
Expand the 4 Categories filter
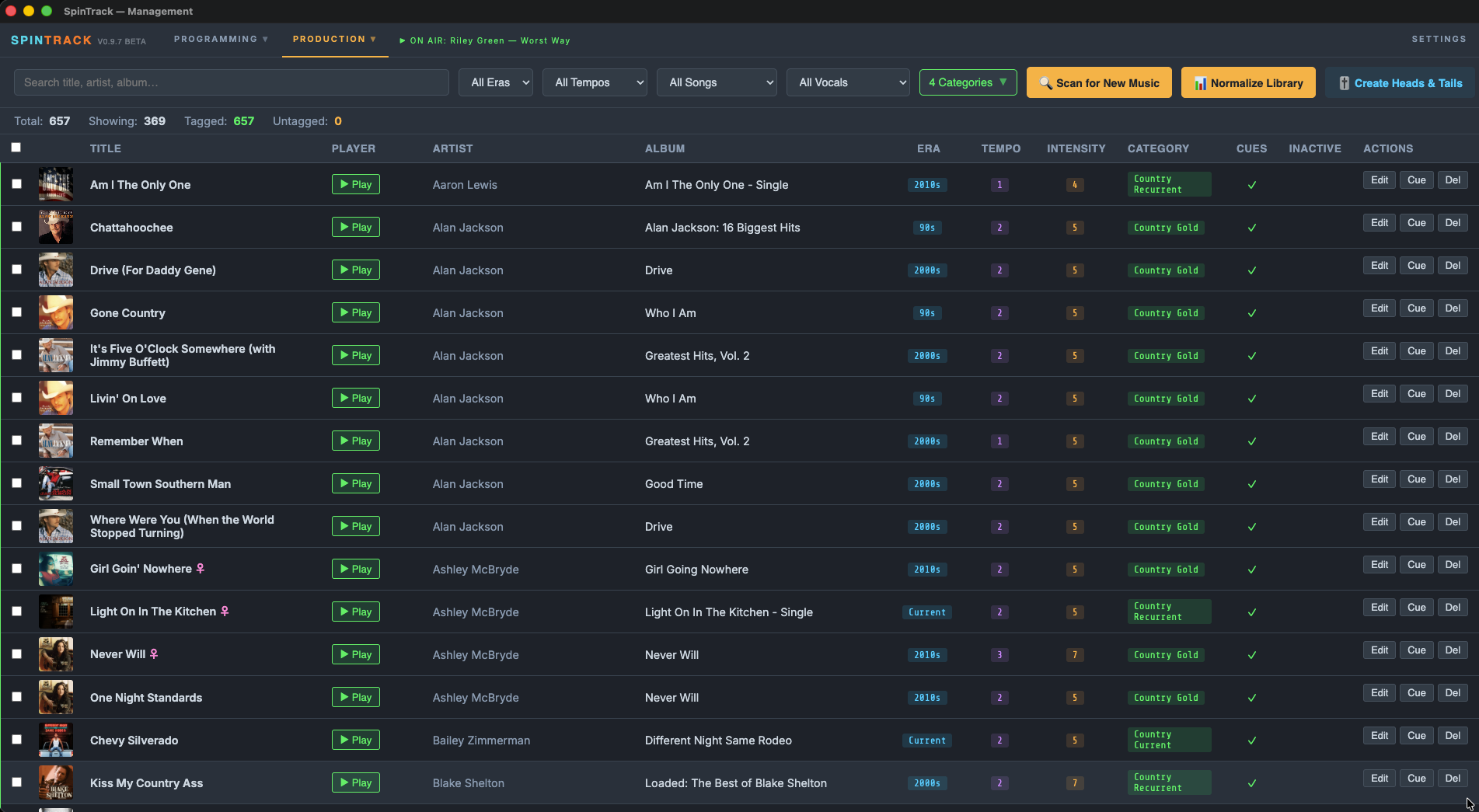click(x=968, y=82)
